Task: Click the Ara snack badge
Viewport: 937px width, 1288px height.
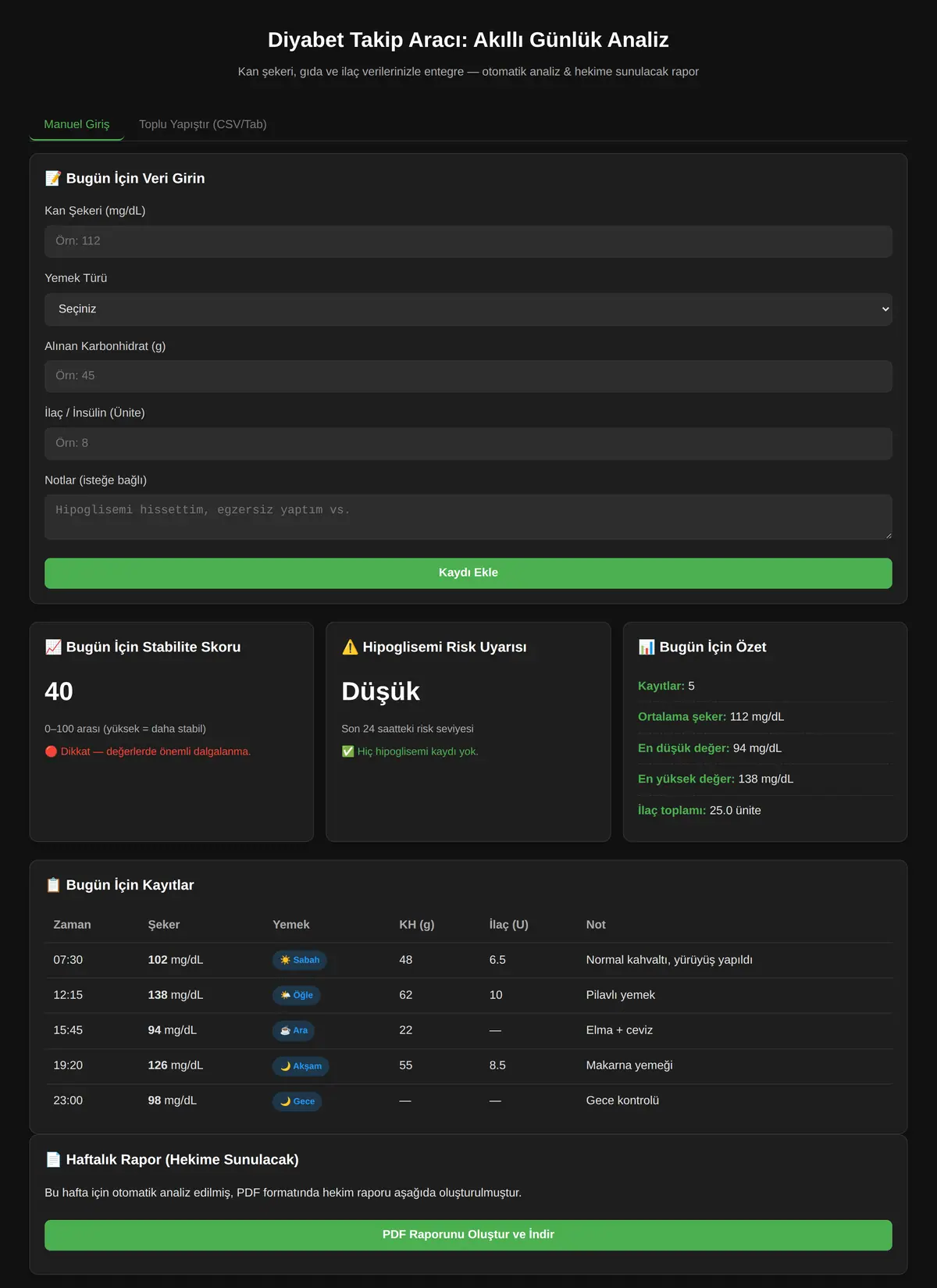Action: (x=294, y=1030)
